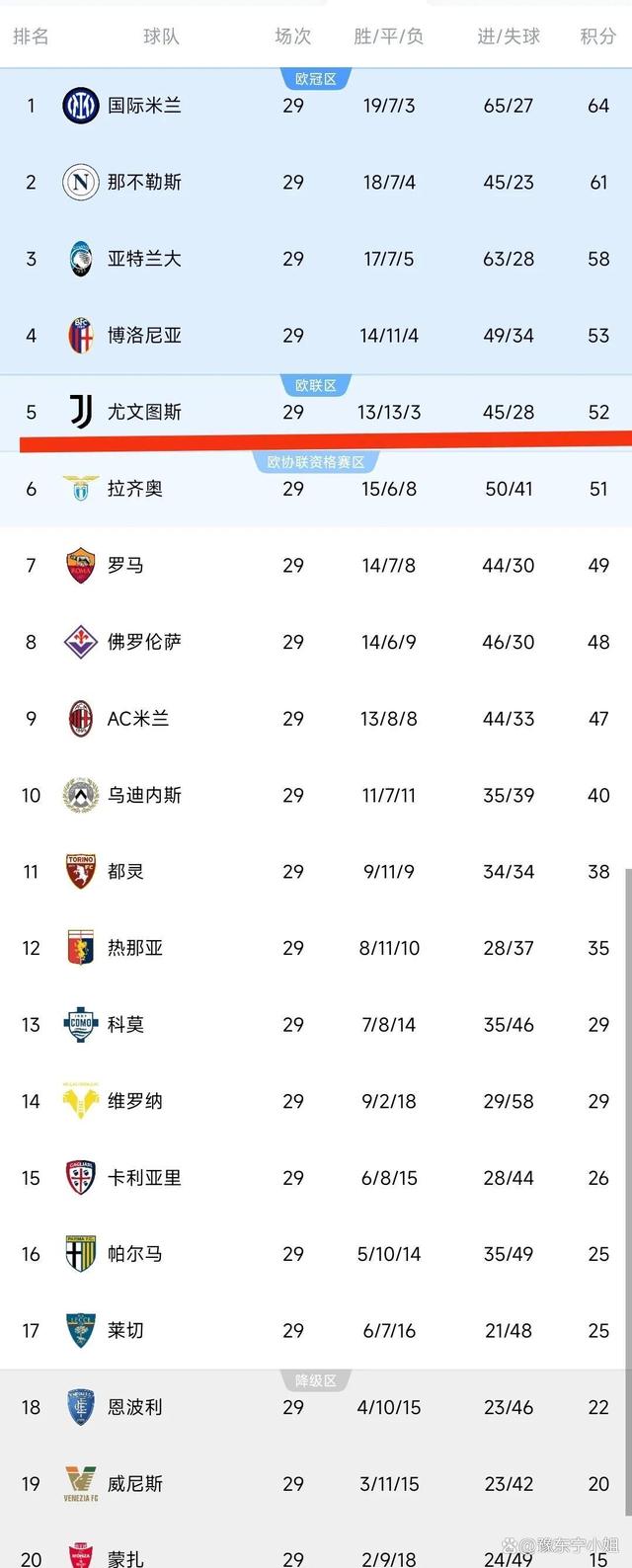Click the Napoli badge next to 那不勒斯
The image size is (632, 1568).
tap(79, 182)
